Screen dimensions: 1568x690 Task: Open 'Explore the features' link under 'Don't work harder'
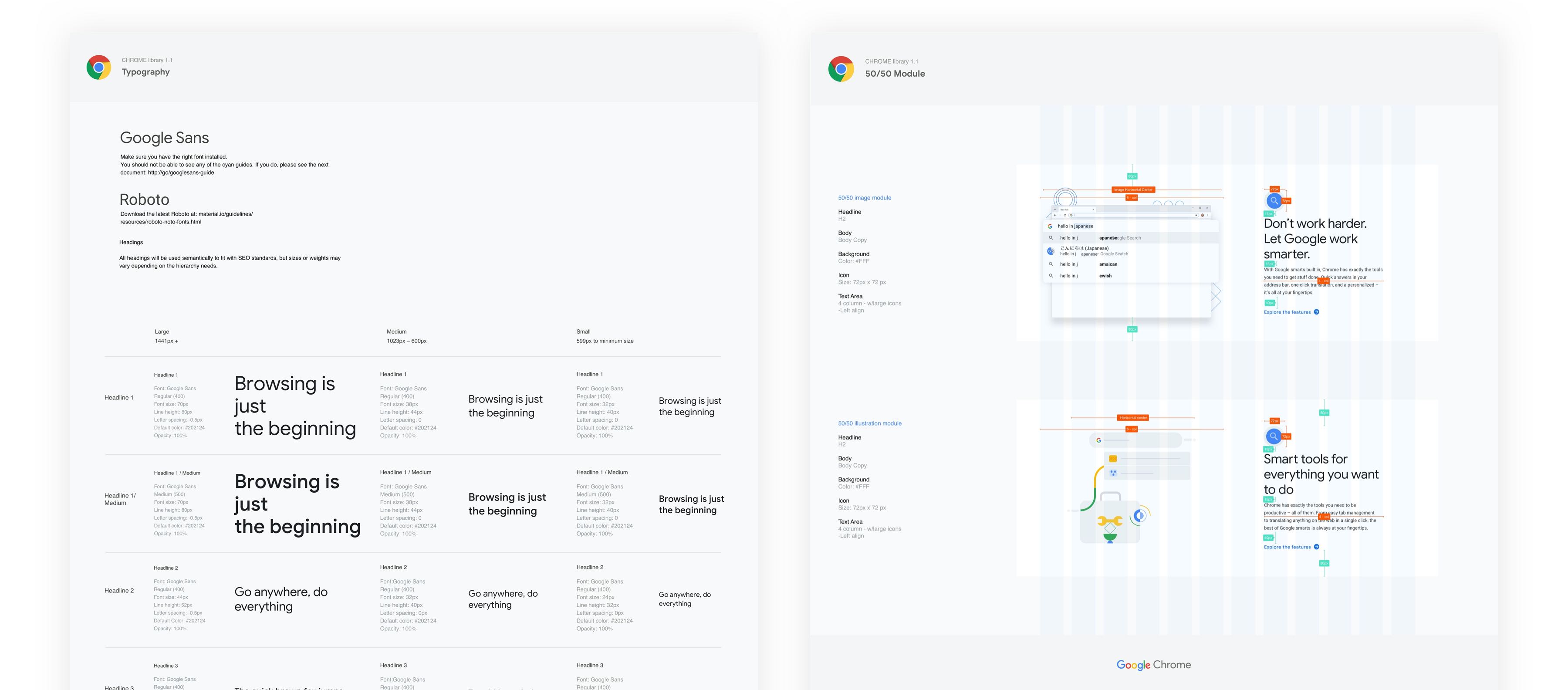point(1287,312)
